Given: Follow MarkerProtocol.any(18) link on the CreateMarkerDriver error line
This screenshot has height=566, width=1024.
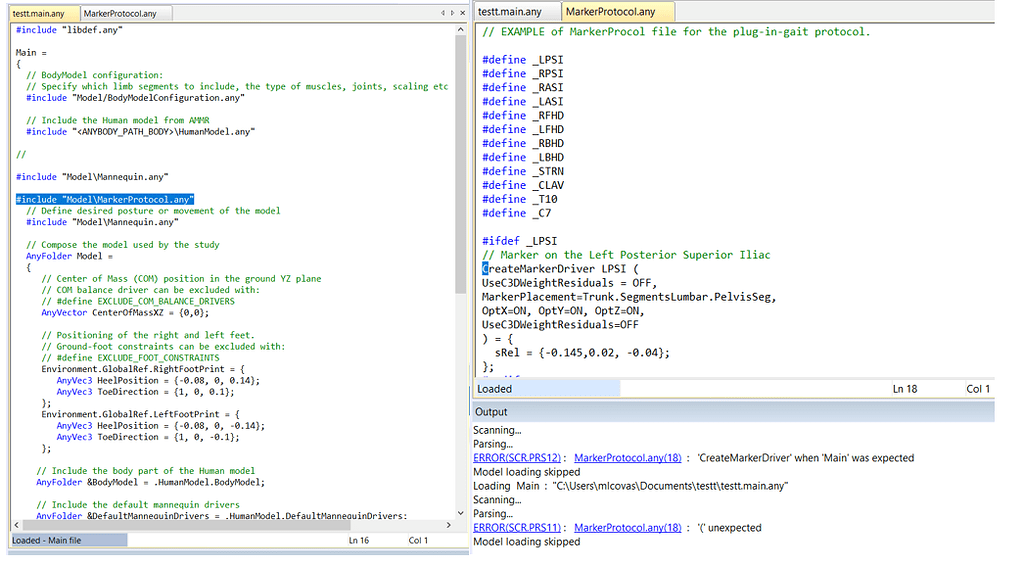Looking at the screenshot, I should coord(627,458).
